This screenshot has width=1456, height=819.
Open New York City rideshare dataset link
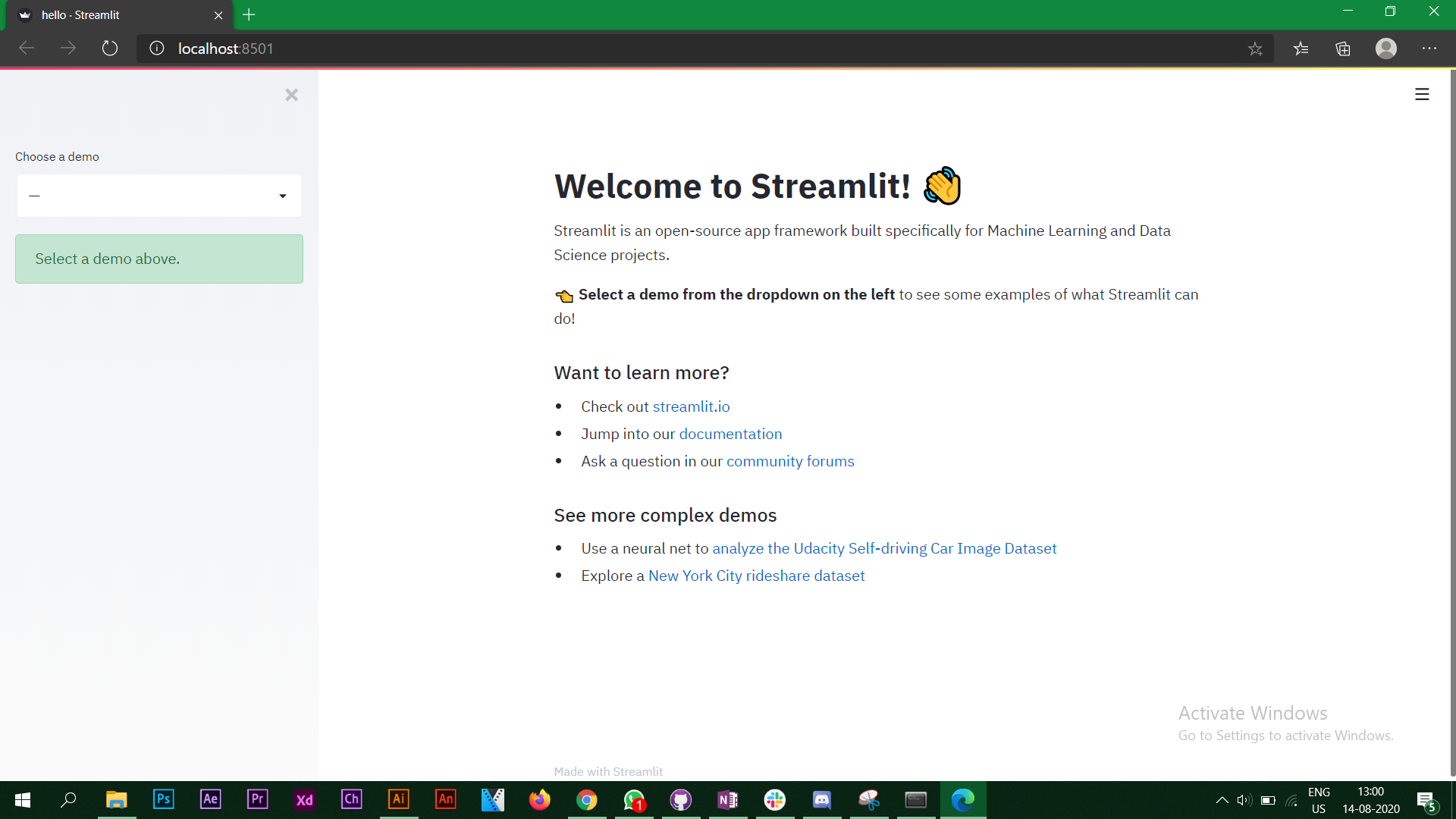pos(756,576)
